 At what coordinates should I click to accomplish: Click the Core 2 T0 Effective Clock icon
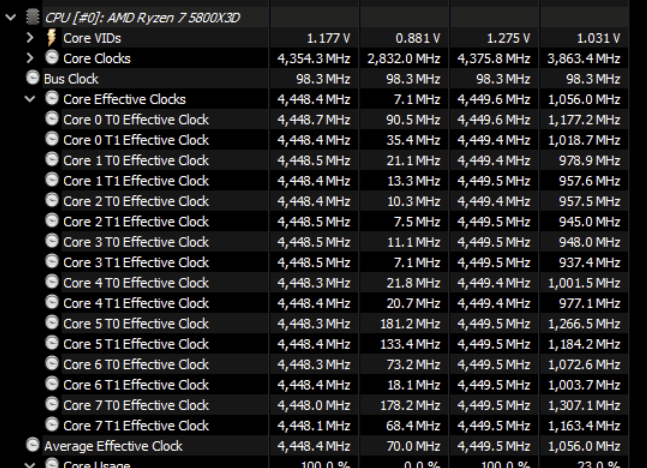pyautogui.click(x=52, y=200)
